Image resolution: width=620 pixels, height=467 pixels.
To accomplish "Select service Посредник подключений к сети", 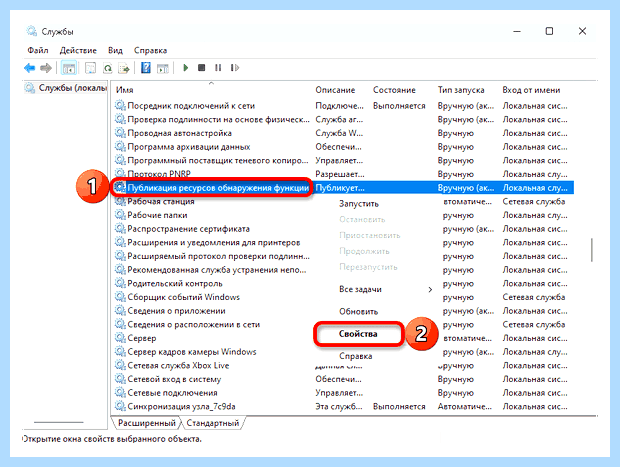I will click(x=191, y=106).
